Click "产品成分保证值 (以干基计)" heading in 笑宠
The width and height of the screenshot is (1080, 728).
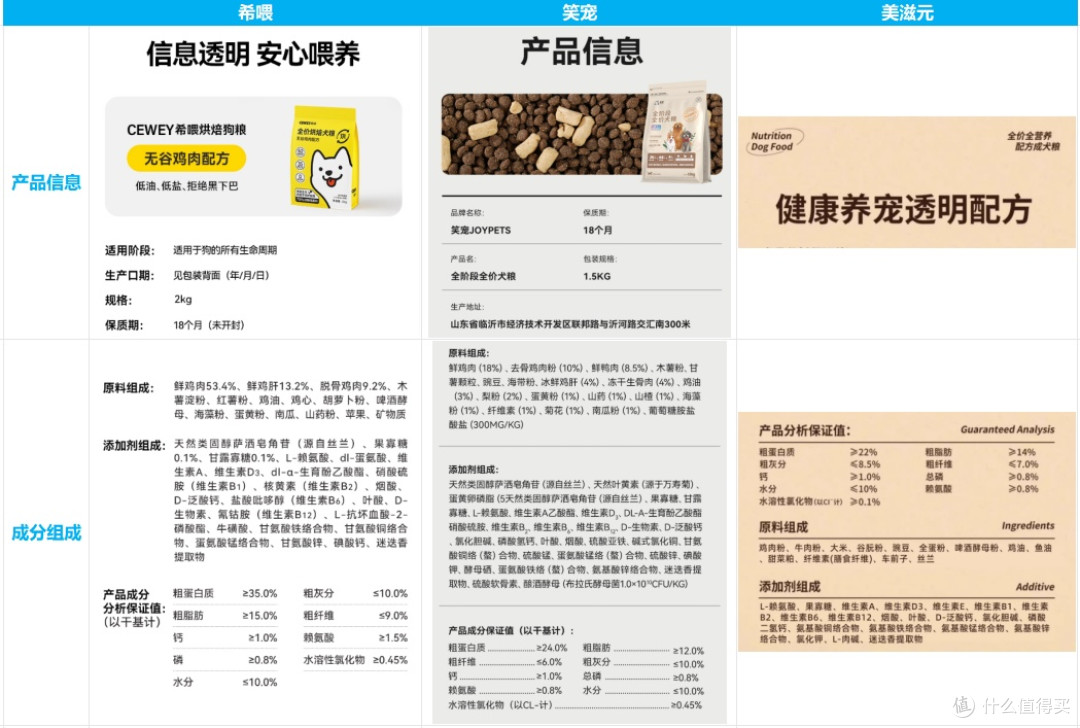(x=510, y=631)
